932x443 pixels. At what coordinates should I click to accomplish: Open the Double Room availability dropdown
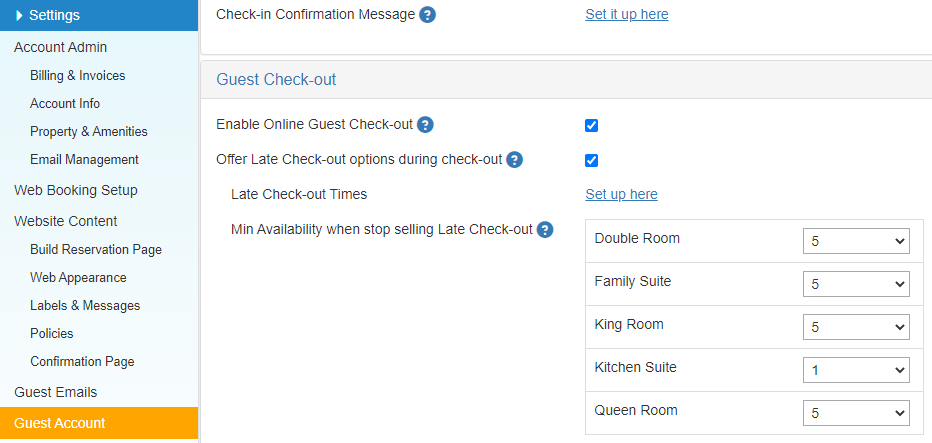point(856,241)
